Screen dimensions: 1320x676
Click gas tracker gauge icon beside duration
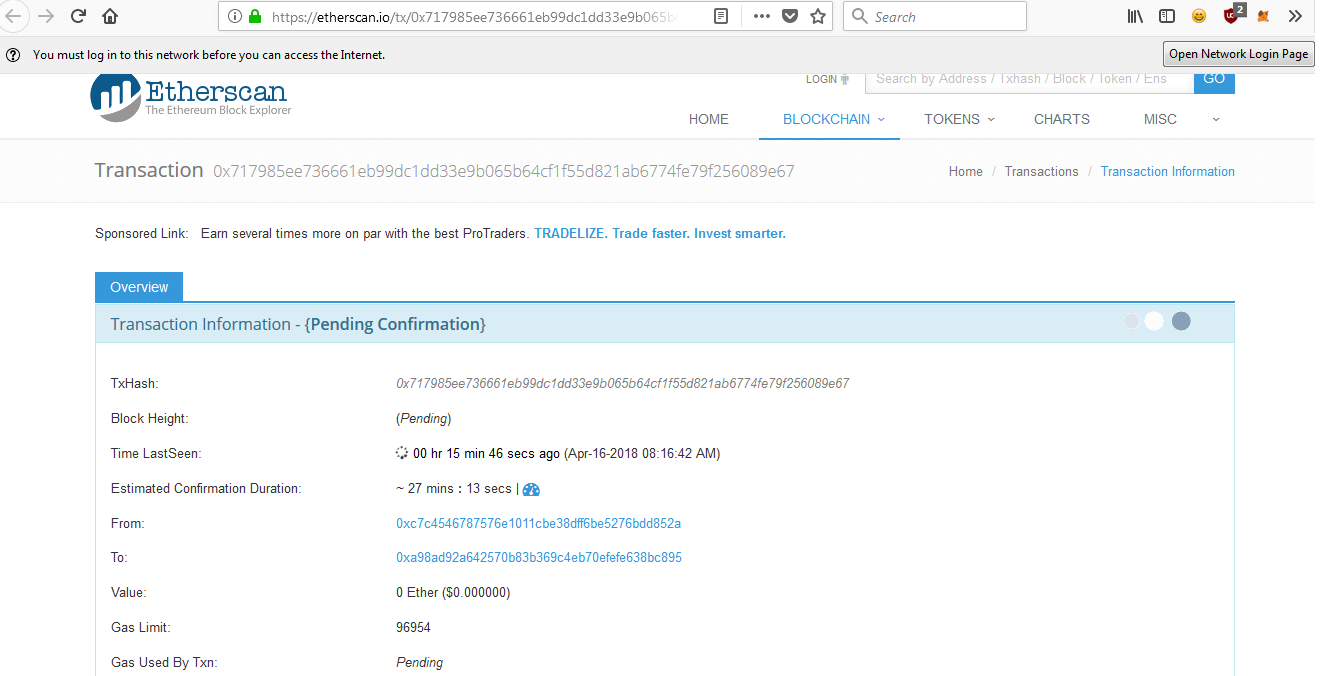click(x=531, y=489)
